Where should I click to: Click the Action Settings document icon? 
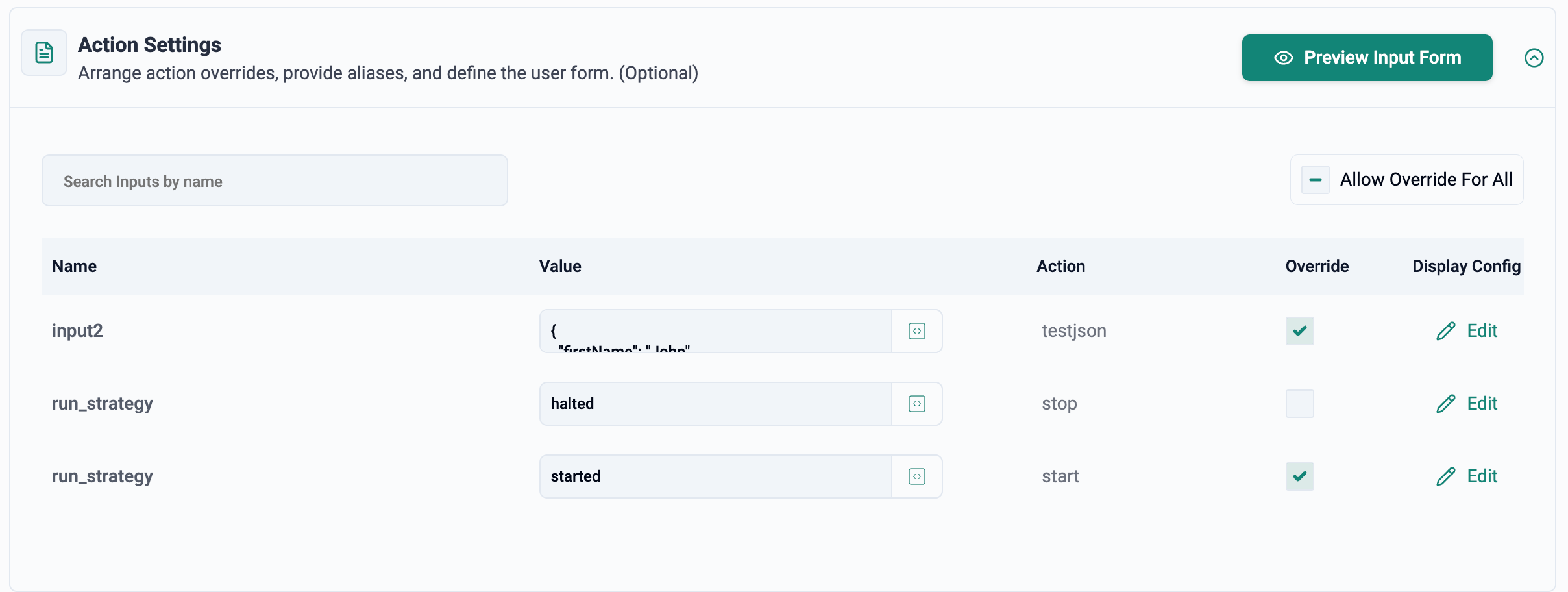click(44, 53)
